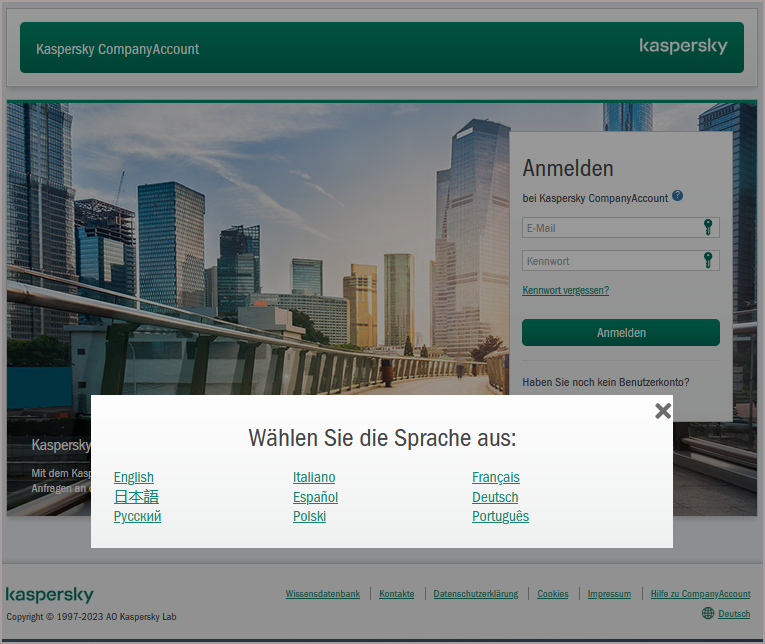
Task: Open Kennwort vergessen link
Action: (565, 290)
